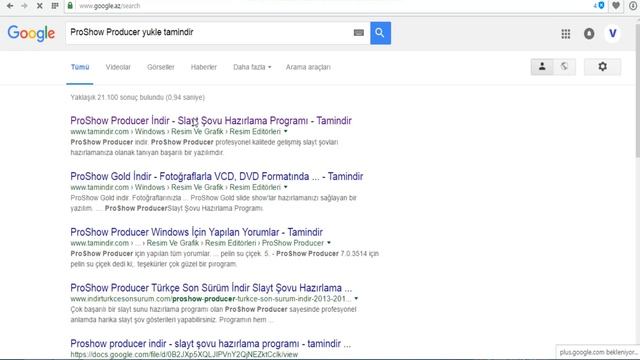Click the address bar URL field
The height and width of the screenshot is (360, 640).
[x=327, y=6]
